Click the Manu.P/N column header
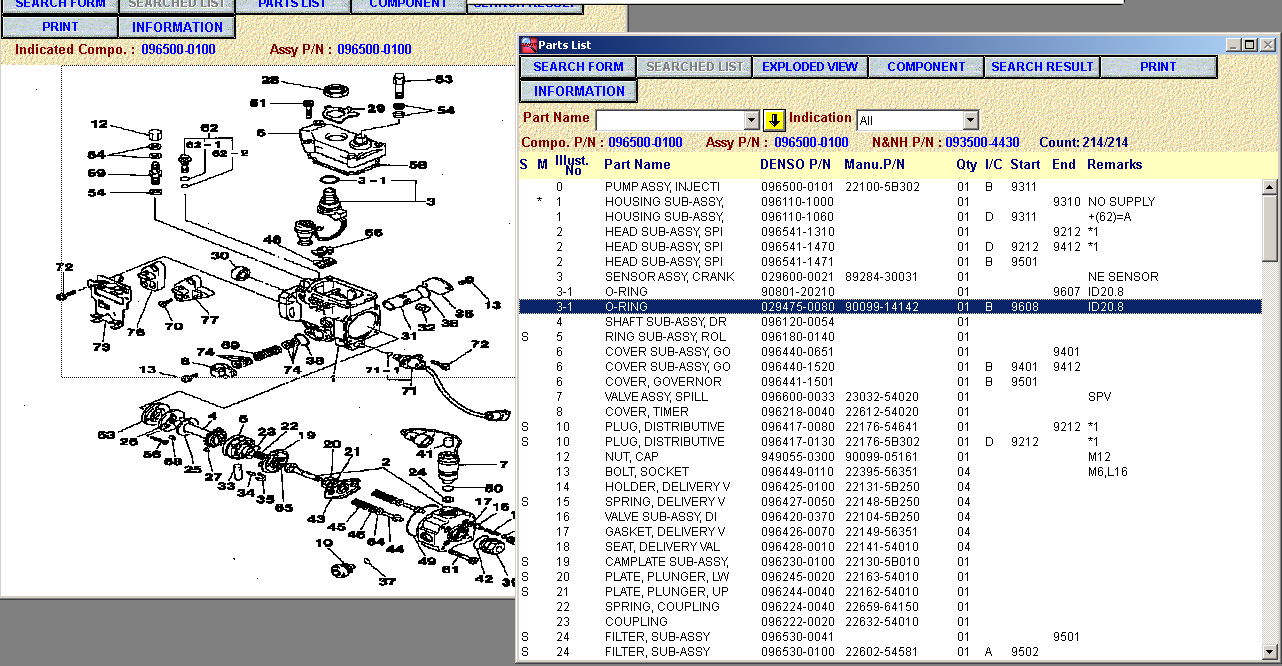 874,165
